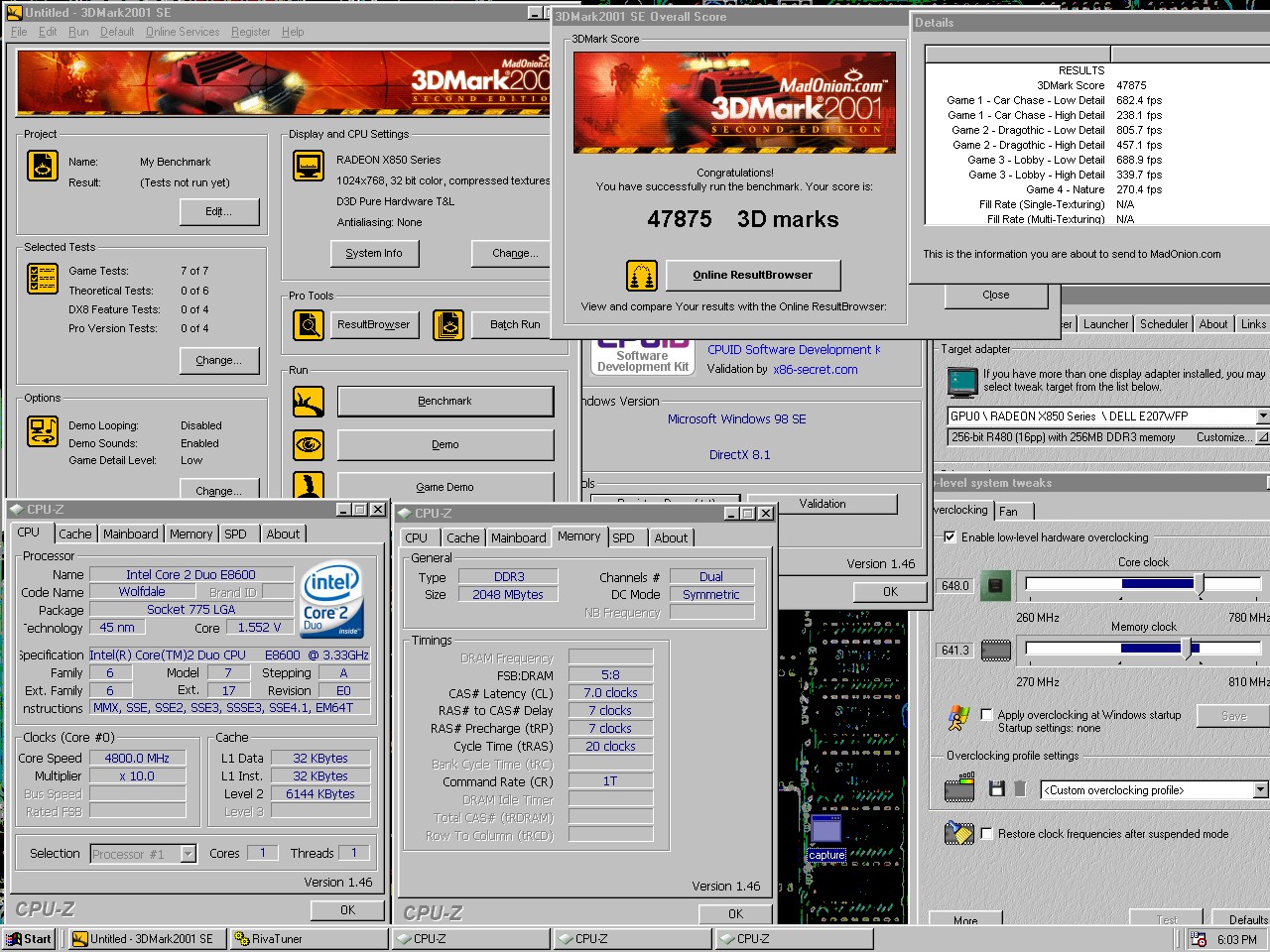1270x952 pixels.
Task: Open the Processor #1 selection dropdown
Action: [x=188, y=853]
